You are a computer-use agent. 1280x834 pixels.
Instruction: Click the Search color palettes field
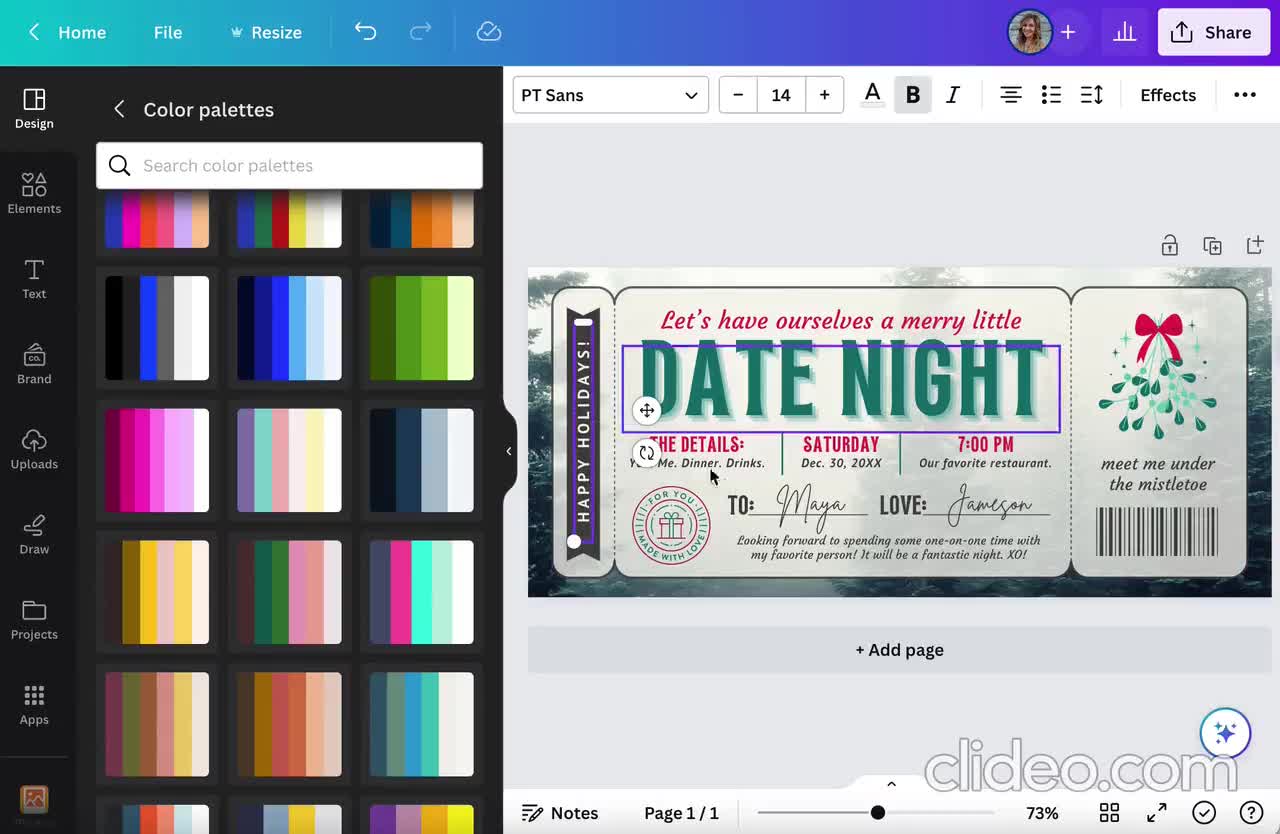(289, 165)
